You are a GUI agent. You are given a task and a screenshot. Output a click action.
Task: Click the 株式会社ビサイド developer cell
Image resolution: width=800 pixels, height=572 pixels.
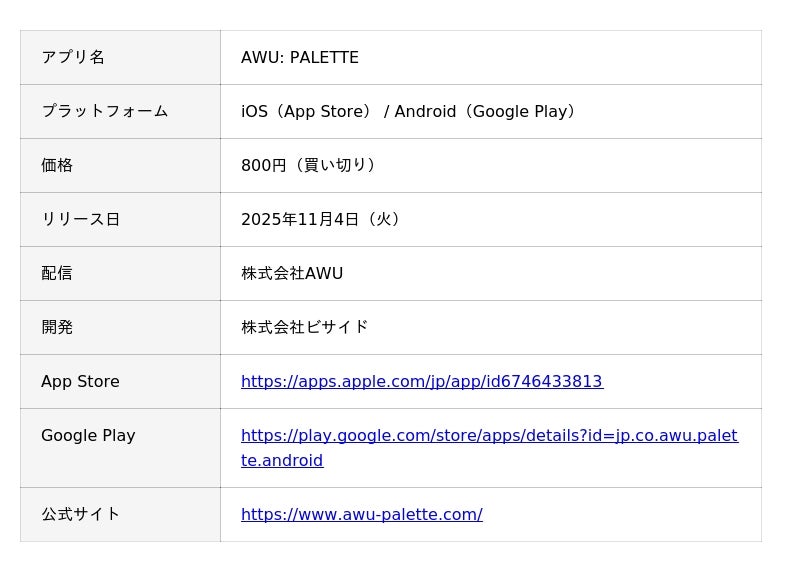[x=304, y=328]
